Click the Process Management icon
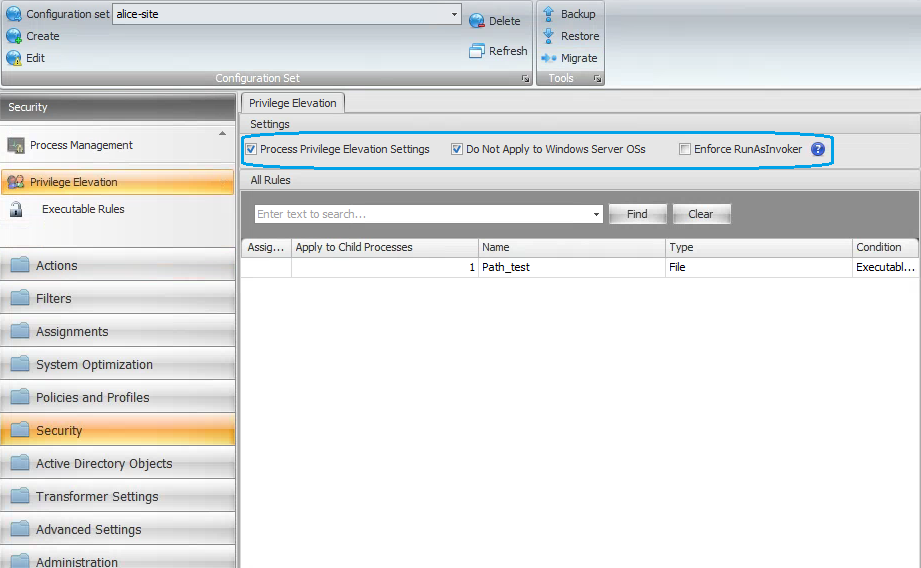This screenshot has height=568, width=921. [x=16, y=145]
